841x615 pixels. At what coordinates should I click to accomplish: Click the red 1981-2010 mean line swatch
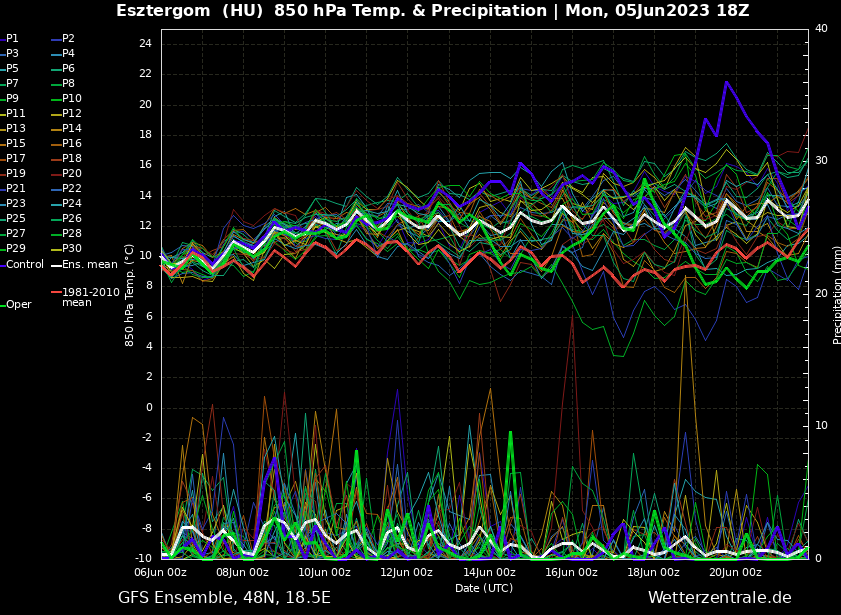(56, 293)
